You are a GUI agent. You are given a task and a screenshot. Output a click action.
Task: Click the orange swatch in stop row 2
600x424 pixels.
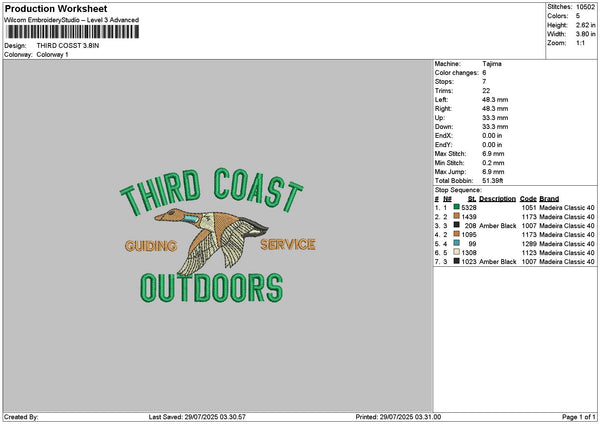click(x=456, y=216)
